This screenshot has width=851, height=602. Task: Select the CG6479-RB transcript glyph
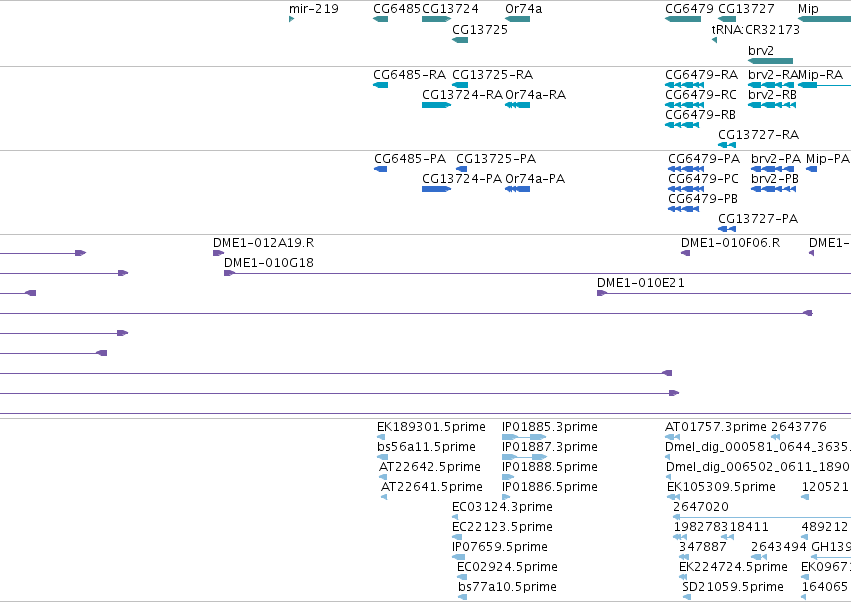point(682,125)
